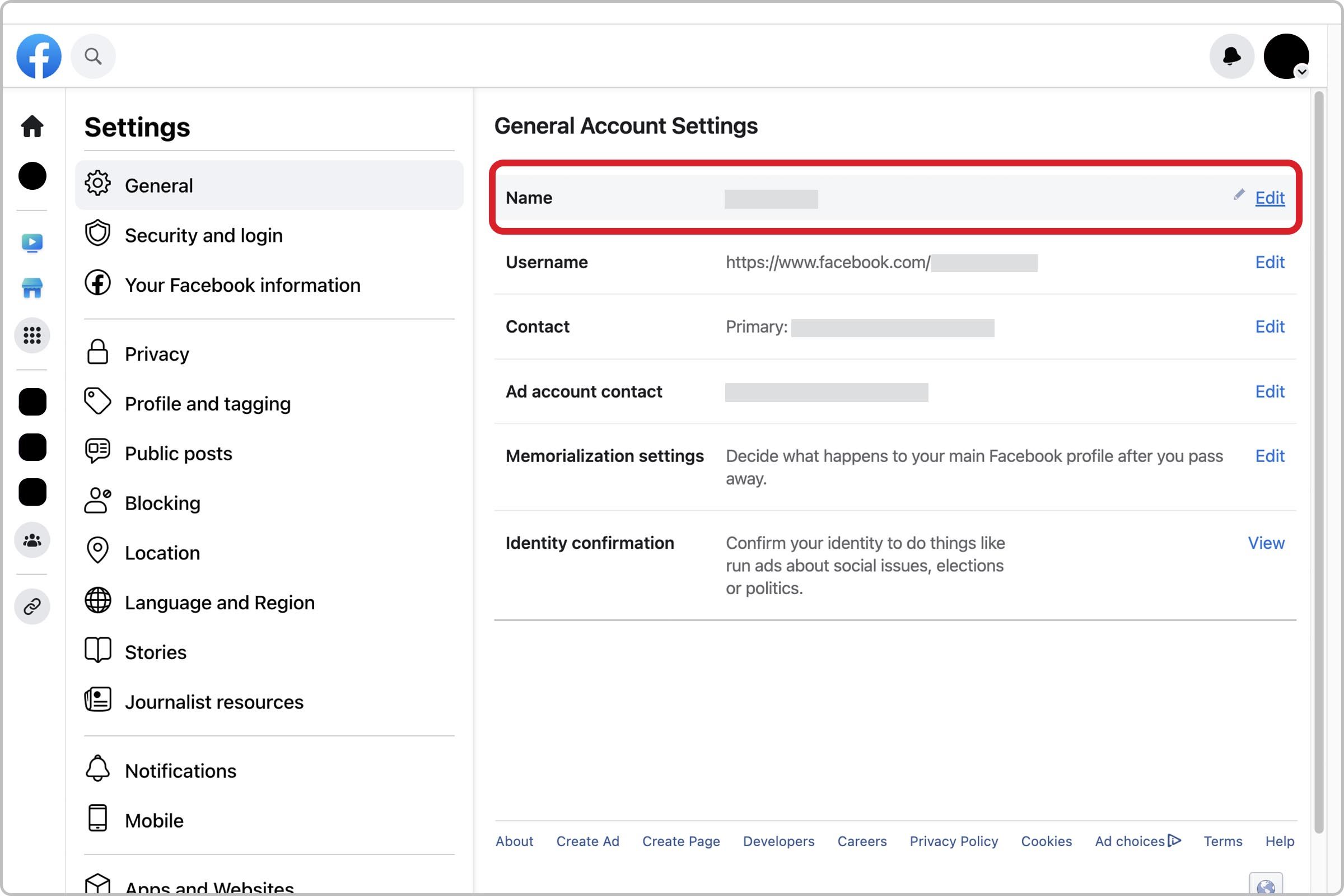Open the Ad choices footer link
The image size is (1344, 896).
point(1138,842)
